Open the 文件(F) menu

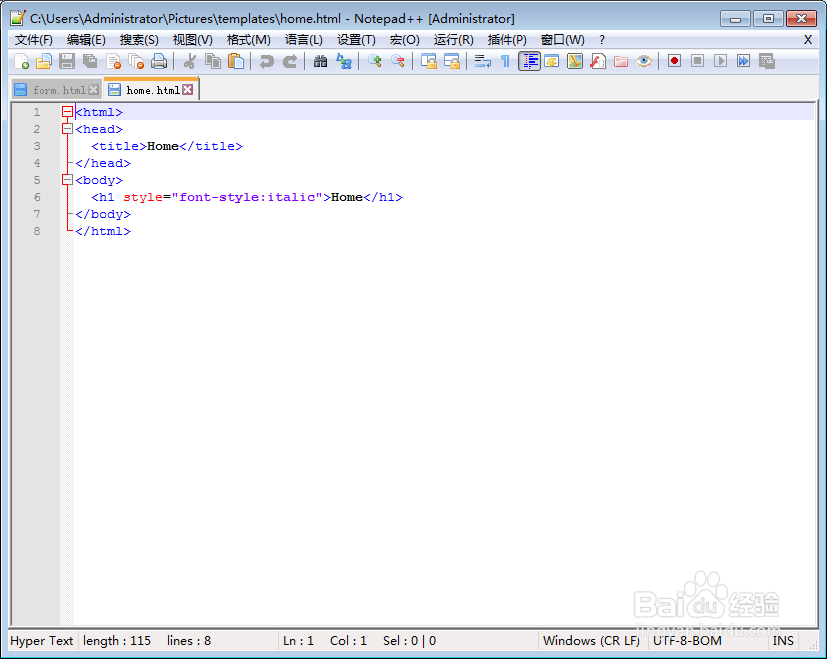tap(34, 40)
